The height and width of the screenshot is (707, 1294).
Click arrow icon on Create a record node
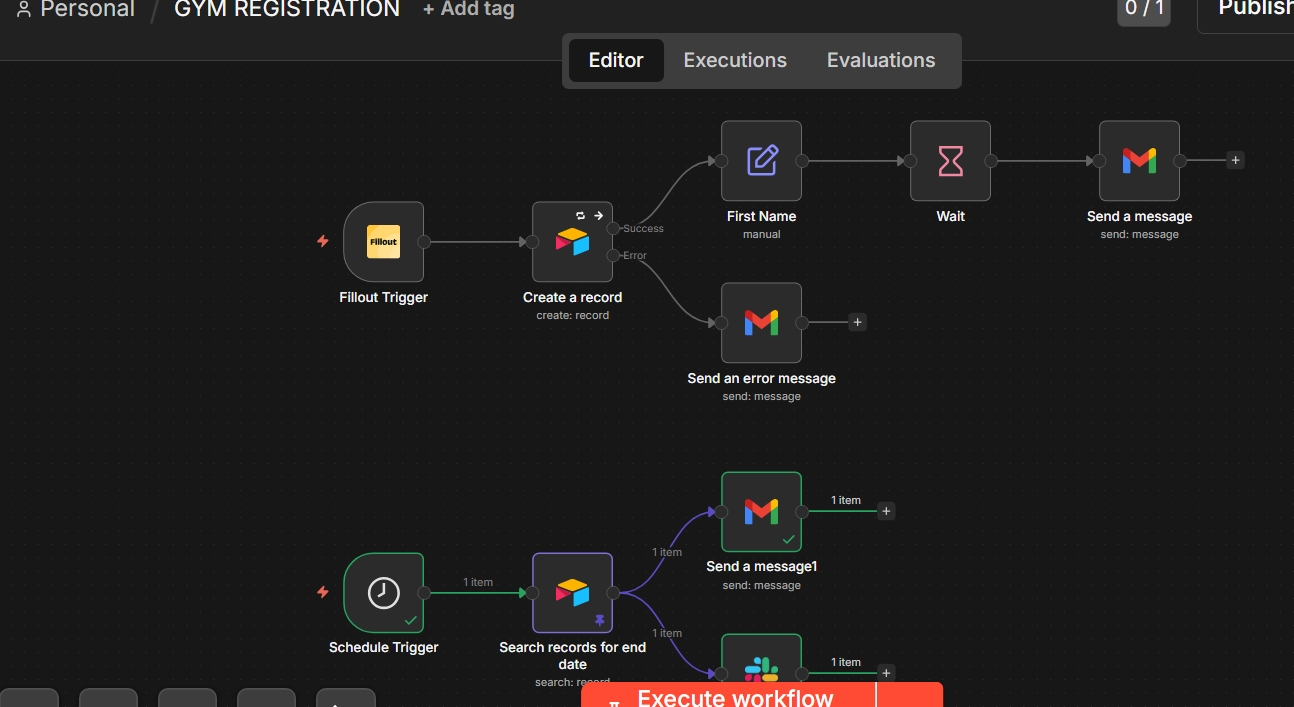(598, 215)
